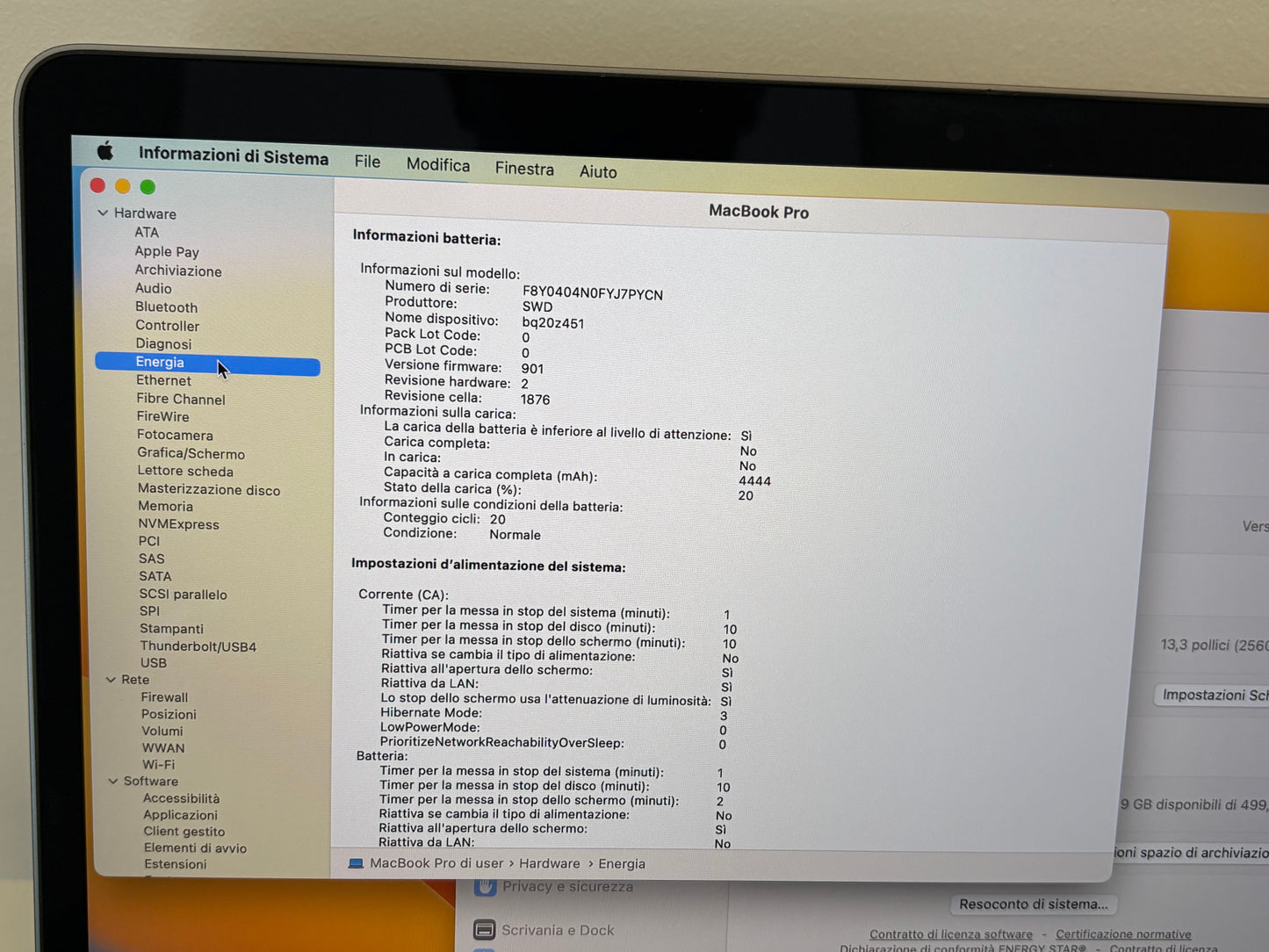1269x952 pixels.
Task: Select SCSI parallelo in the sidebar
Action: pyautogui.click(x=183, y=595)
